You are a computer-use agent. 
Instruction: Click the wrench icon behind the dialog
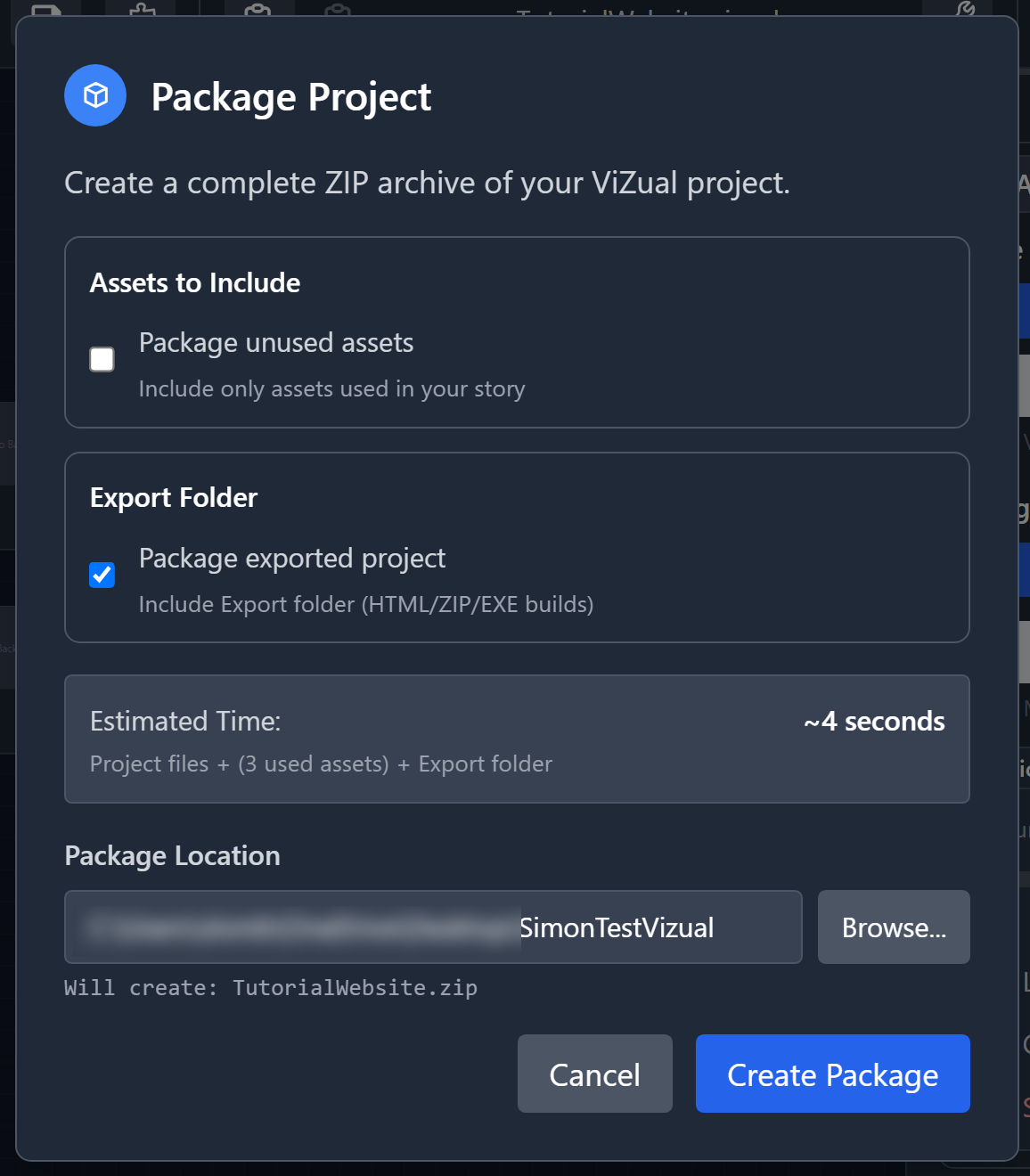pos(965,9)
